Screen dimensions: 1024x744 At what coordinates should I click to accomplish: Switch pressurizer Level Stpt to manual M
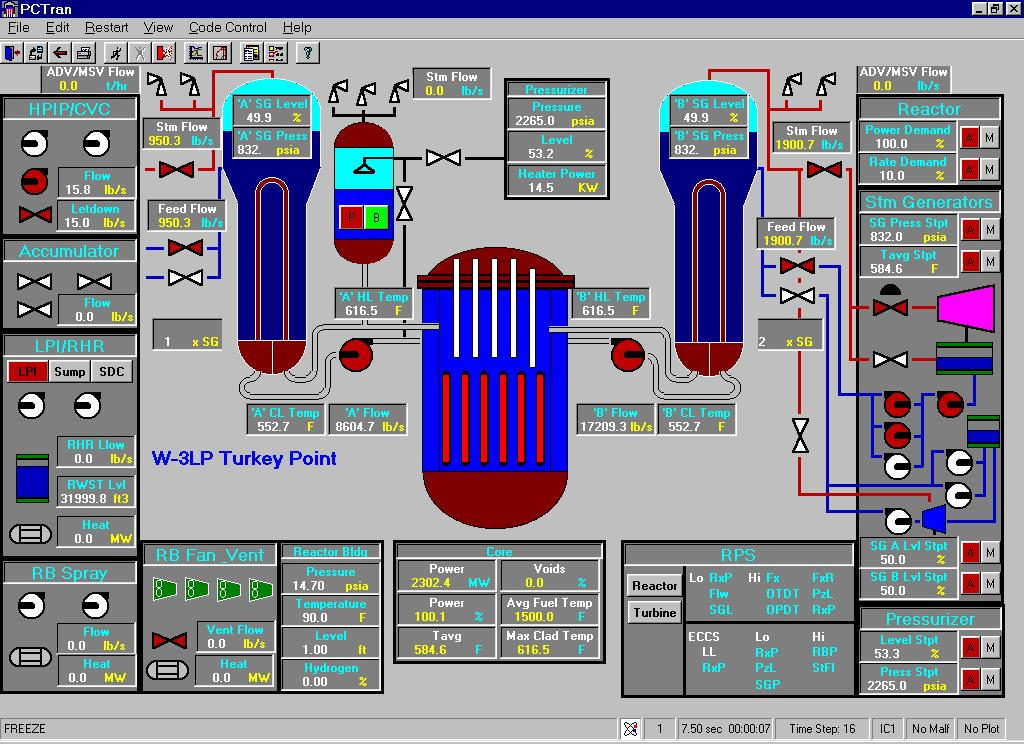click(990, 647)
